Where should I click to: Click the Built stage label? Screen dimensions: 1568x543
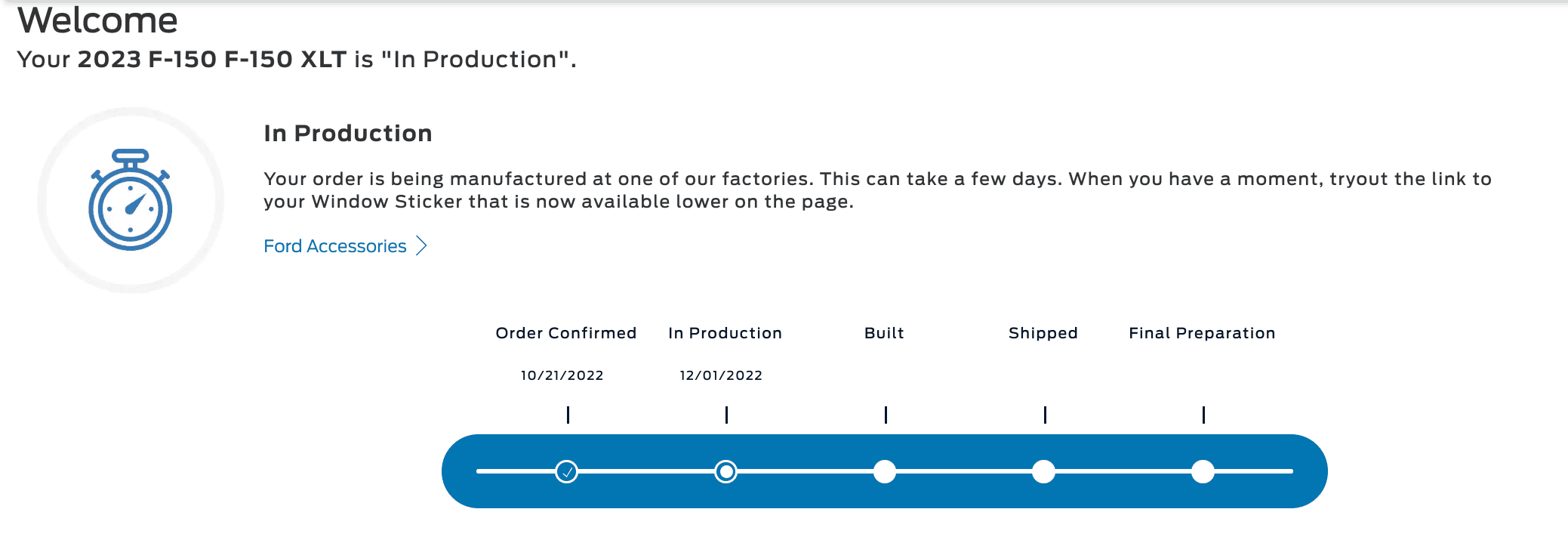click(884, 333)
